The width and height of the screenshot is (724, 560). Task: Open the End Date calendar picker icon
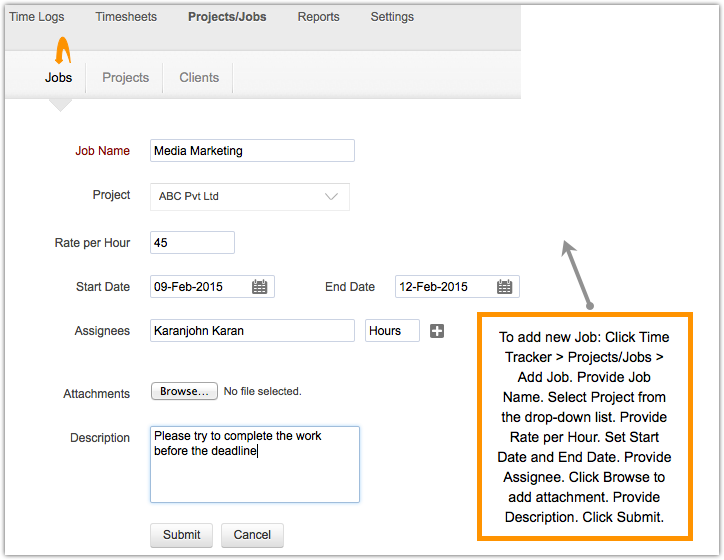(x=505, y=287)
